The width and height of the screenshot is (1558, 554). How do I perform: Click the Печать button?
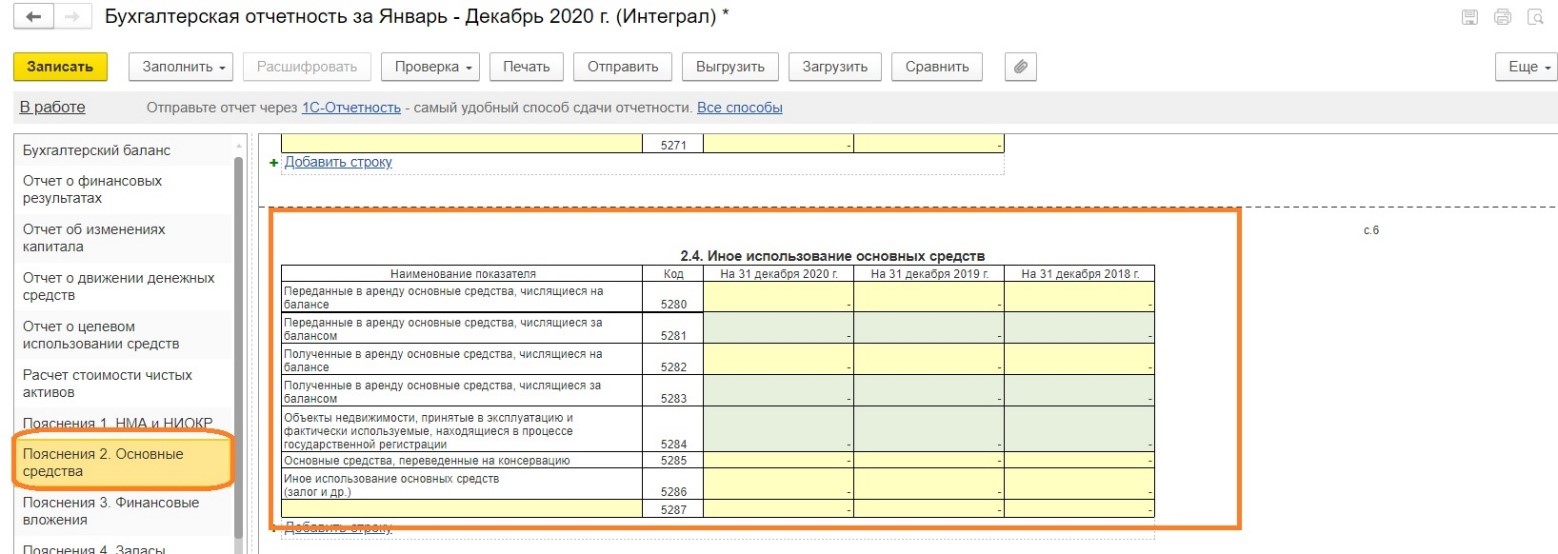(527, 67)
